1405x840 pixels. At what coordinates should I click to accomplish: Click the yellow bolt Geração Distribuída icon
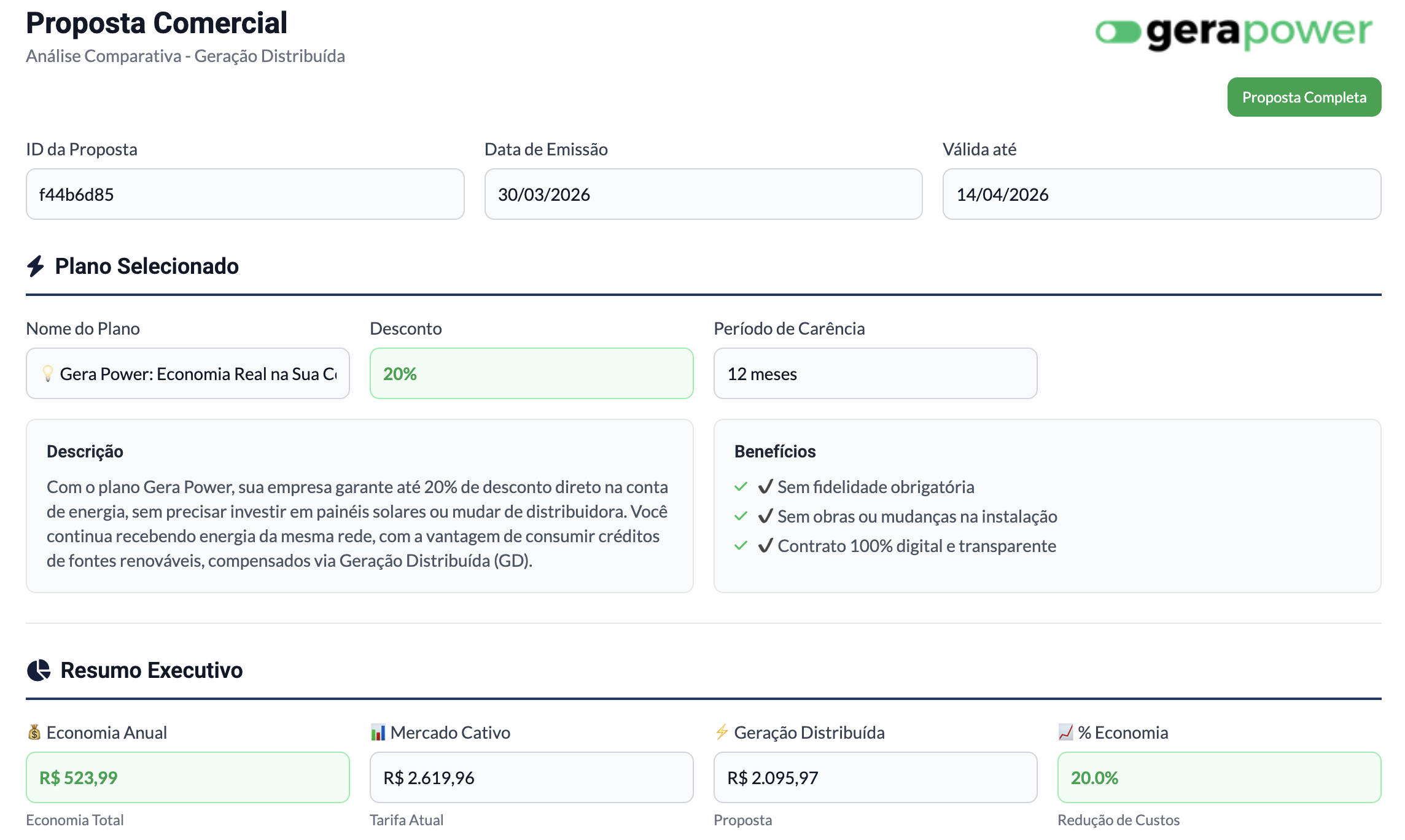click(722, 732)
